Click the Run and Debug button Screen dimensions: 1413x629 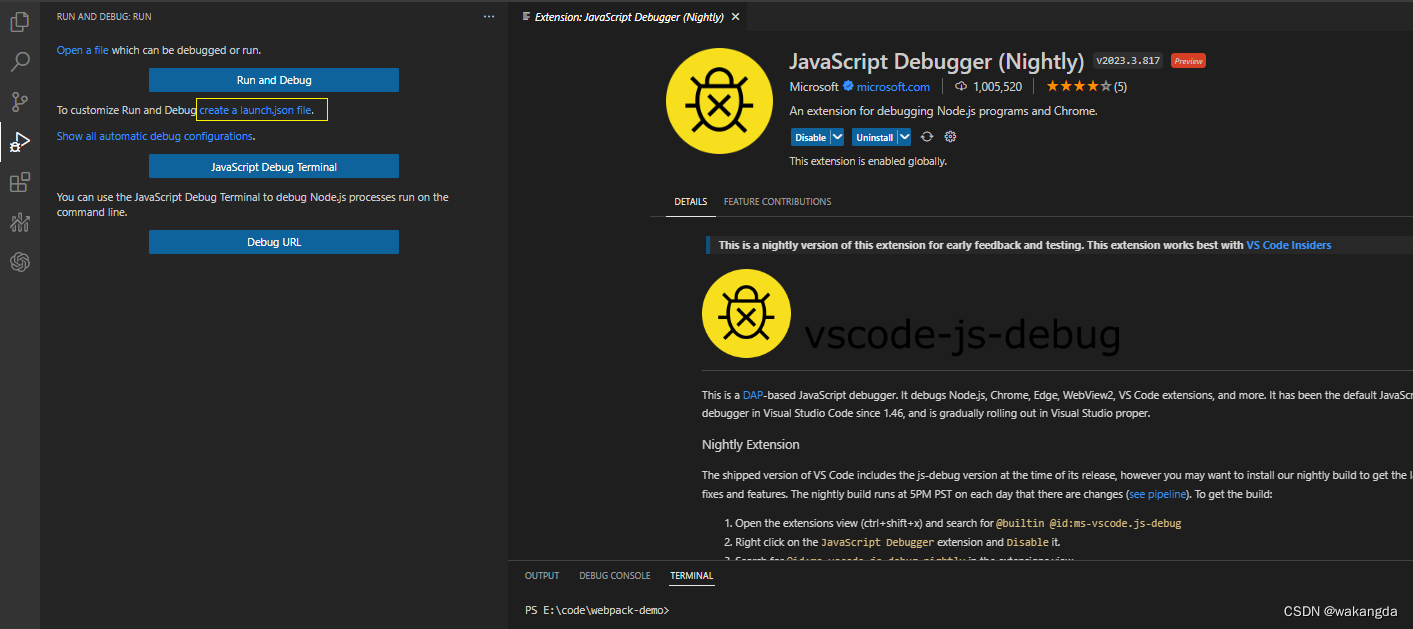click(274, 80)
